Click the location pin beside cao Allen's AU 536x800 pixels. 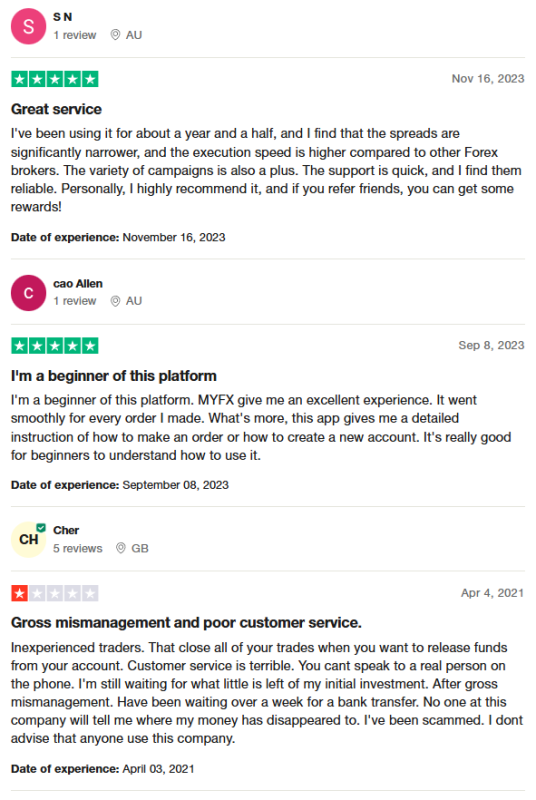(x=116, y=301)
